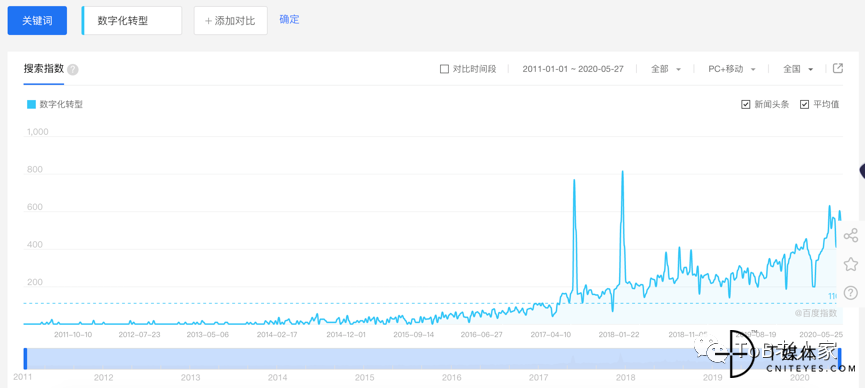Click the star favorite icon
The height and width of the screenshot is (388, 865).
(851, 264)
